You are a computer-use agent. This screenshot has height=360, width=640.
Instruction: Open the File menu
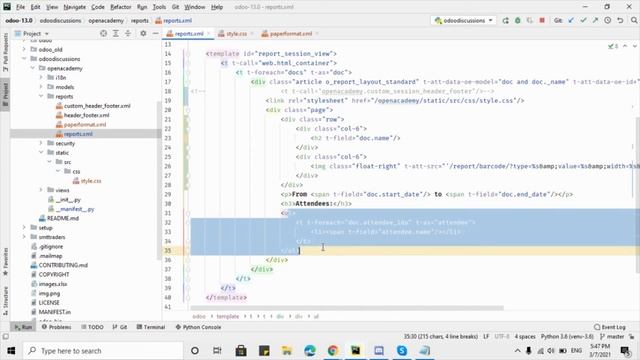pos(20,7)
